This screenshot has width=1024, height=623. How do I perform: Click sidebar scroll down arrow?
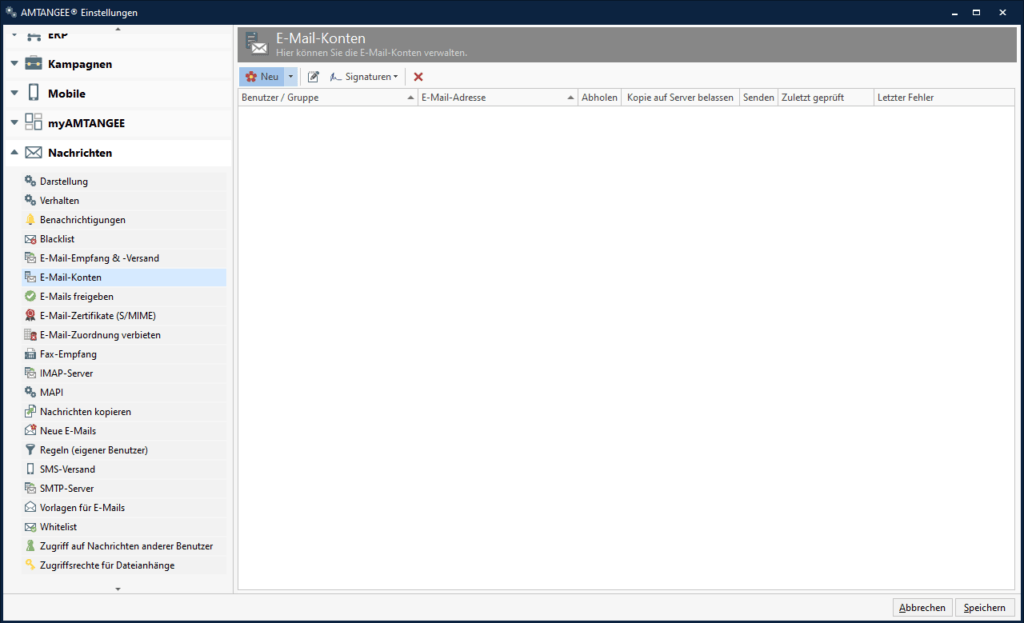pyautogui.click(x=118, y=589)
